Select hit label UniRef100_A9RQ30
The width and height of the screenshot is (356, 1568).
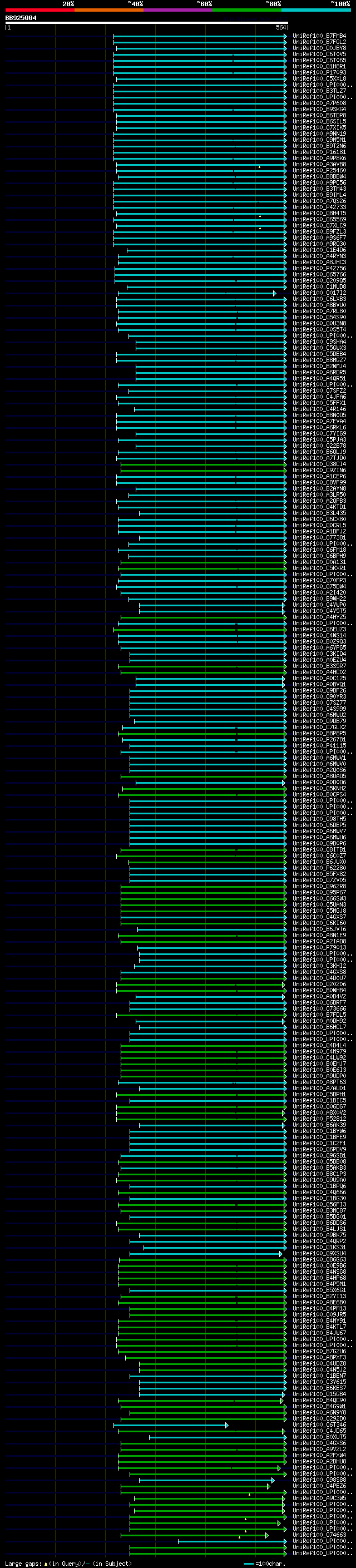[319, 244]
